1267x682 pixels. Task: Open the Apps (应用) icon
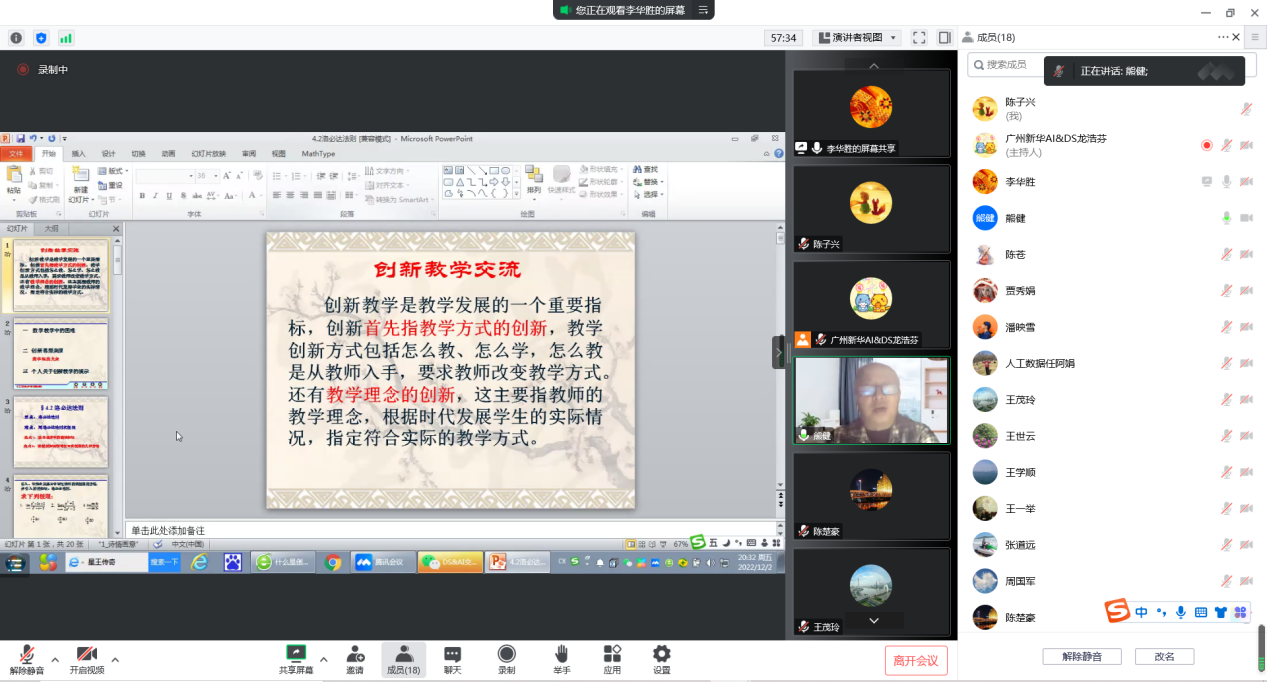click(x=612, y=658)
